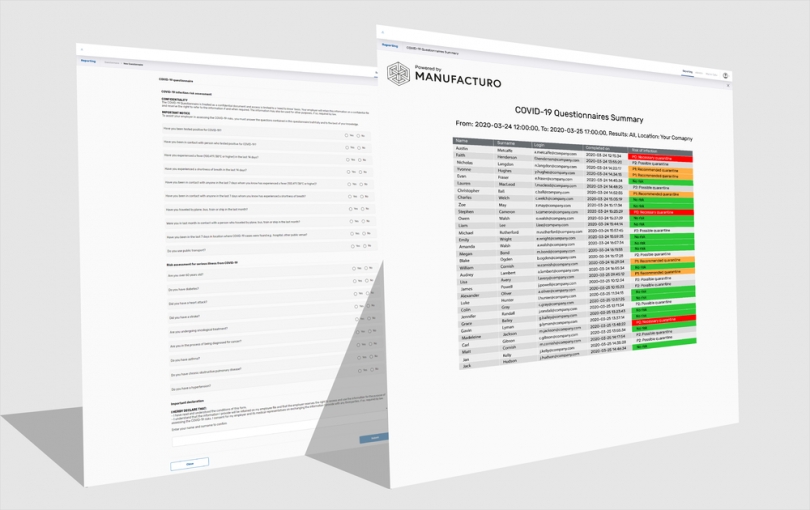Click the COVID-19 questionnaire heading in left window

(176, 81)
